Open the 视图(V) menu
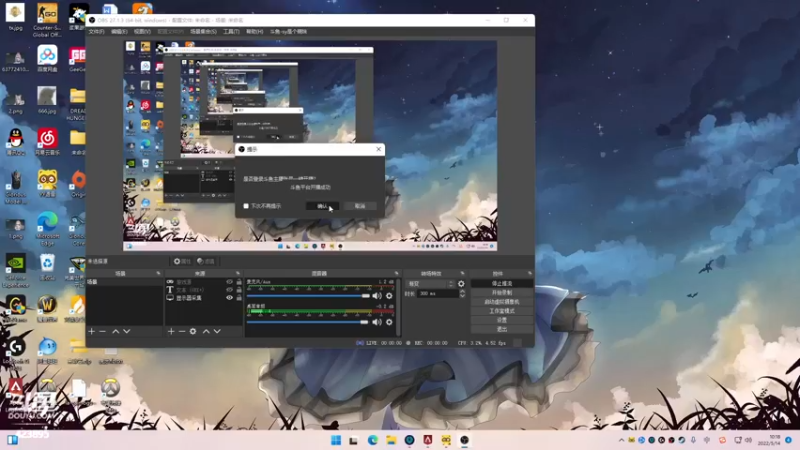Viewport: 800px width, 450px height. pyautogui.click(x=142, y=32)
